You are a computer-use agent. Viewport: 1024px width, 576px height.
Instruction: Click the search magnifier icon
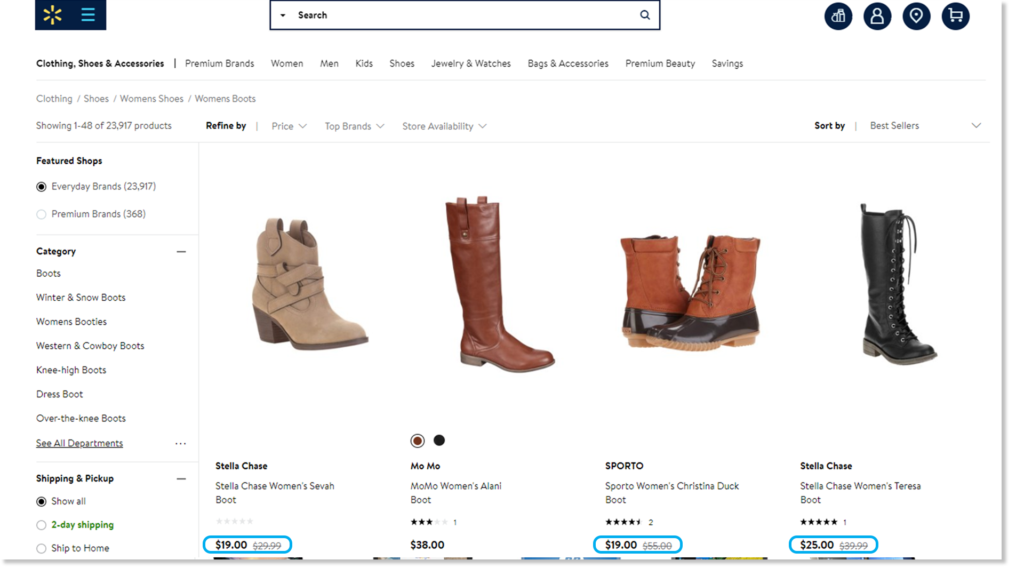(645, 15)
